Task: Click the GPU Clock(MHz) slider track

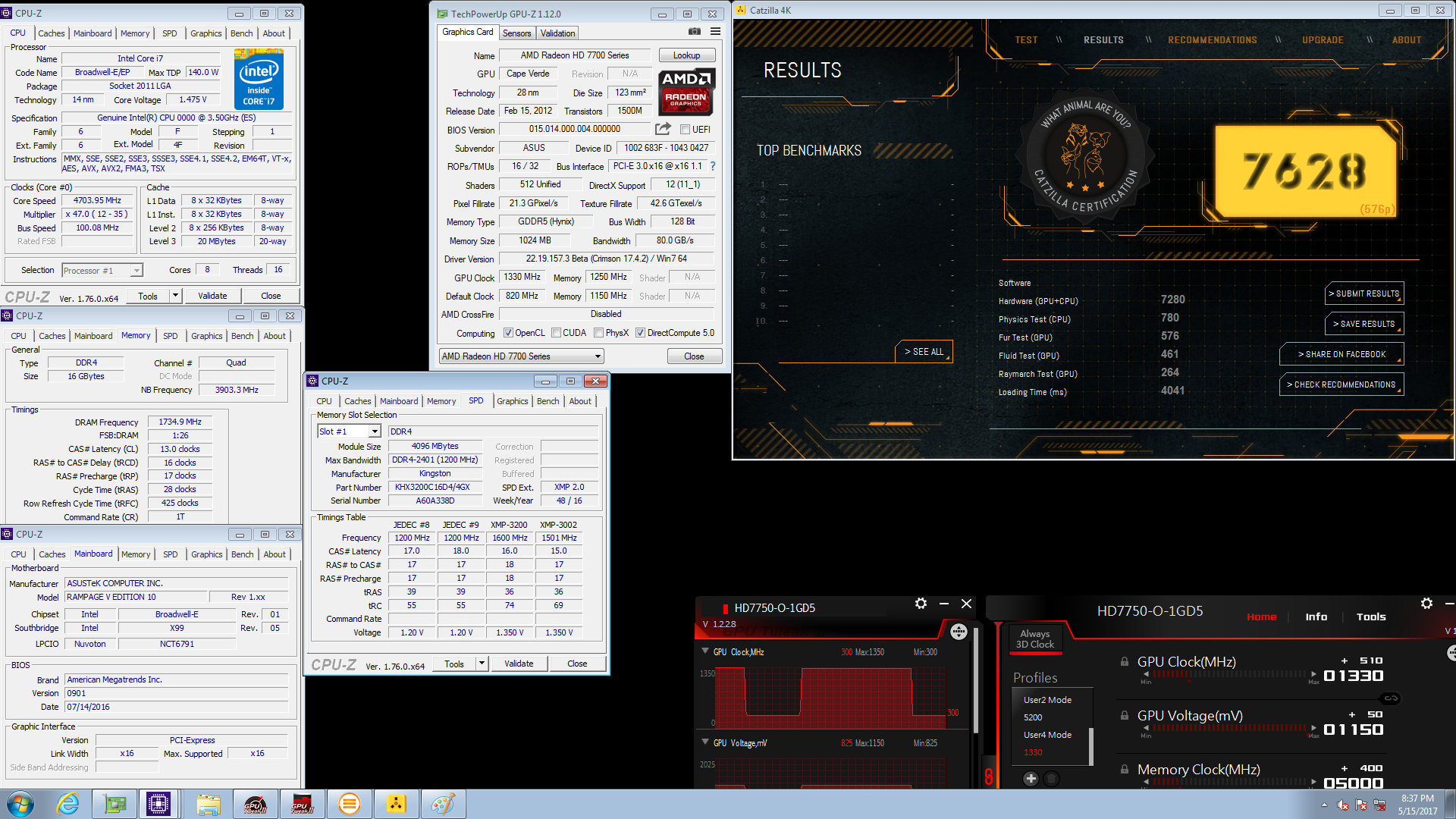Action: (x=1229, y=673)
